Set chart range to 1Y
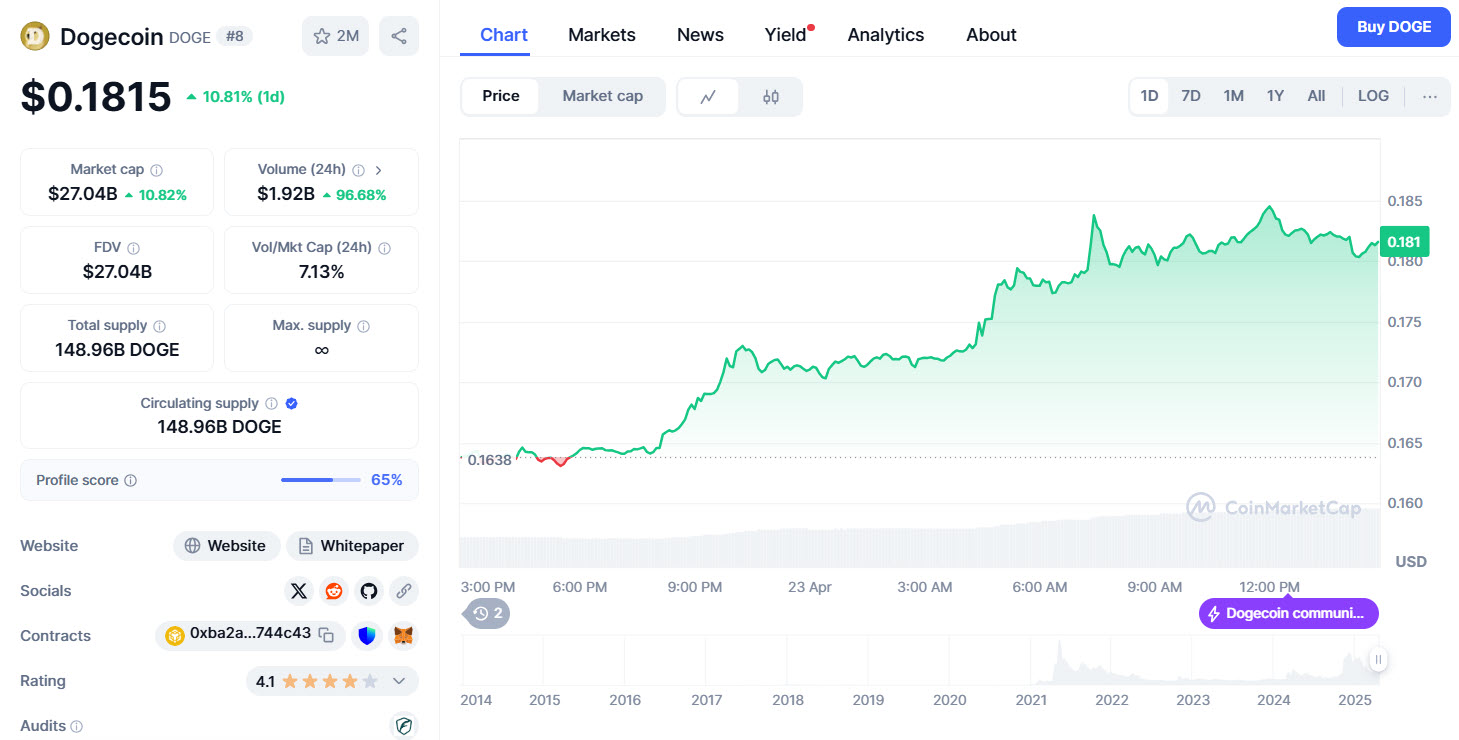The height and width of the screenshot is (740, 1459). tap(1275, 96)
